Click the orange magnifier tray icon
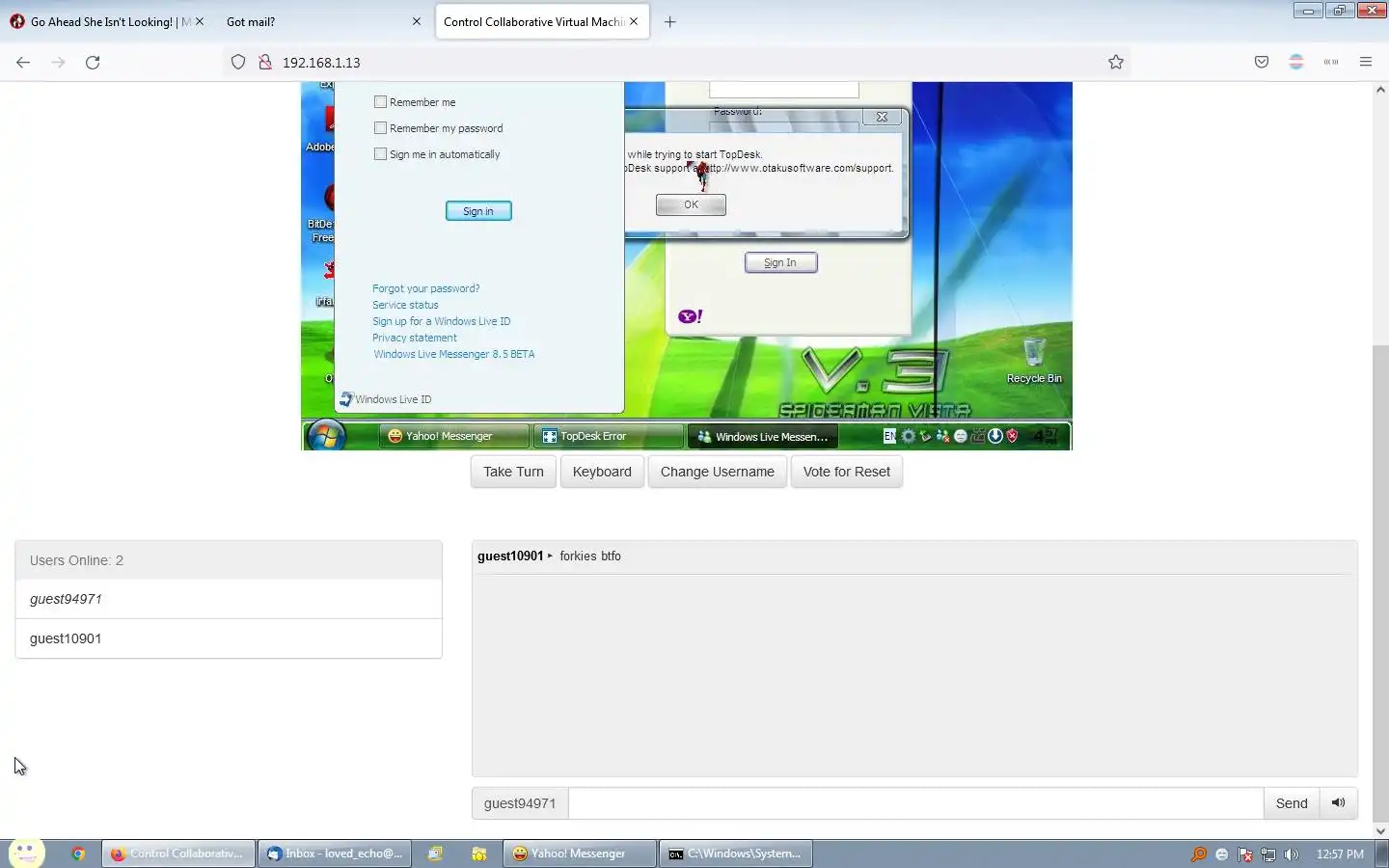 (x=1199, y=854)
